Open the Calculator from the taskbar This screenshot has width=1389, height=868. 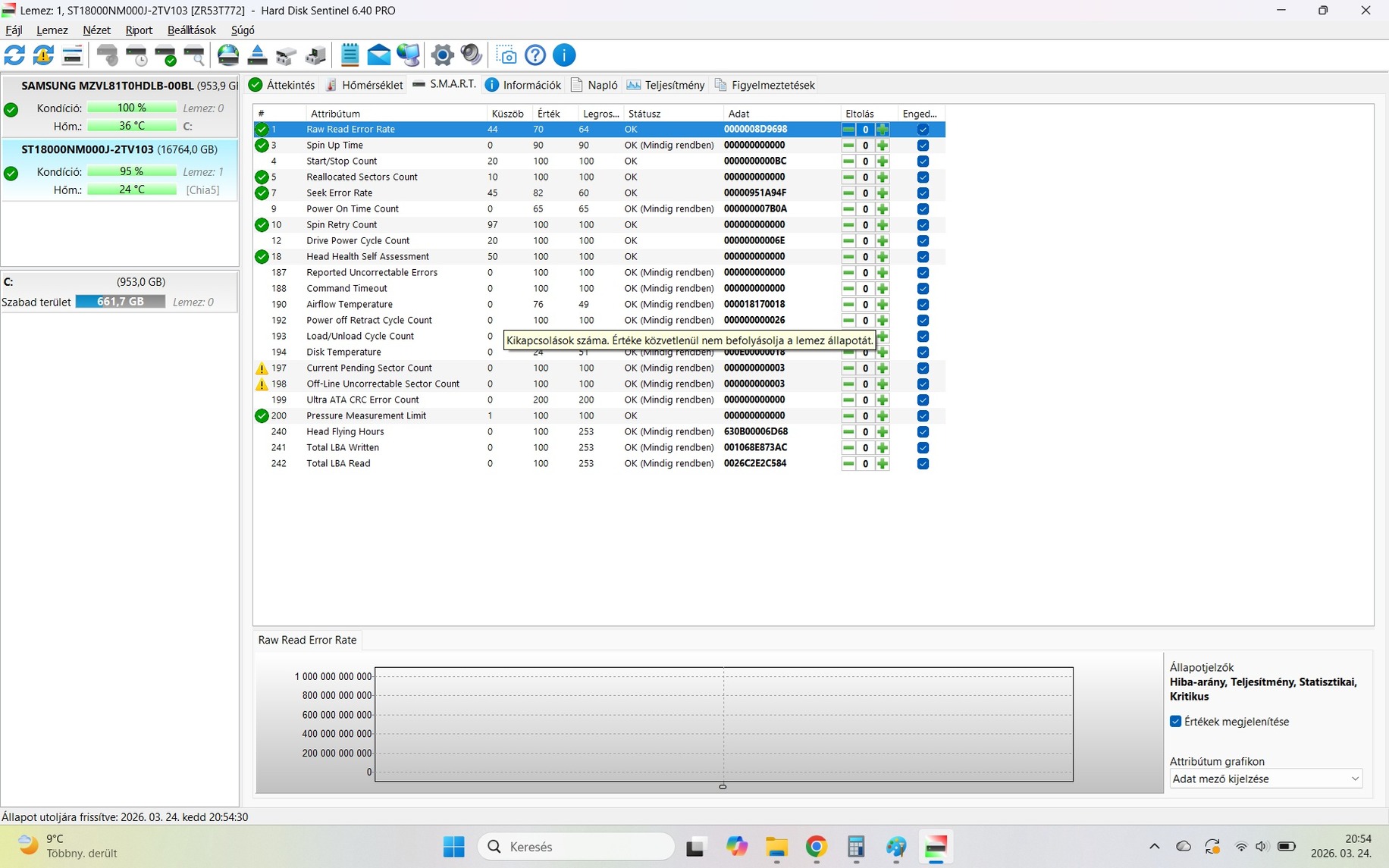click(856, 847)
